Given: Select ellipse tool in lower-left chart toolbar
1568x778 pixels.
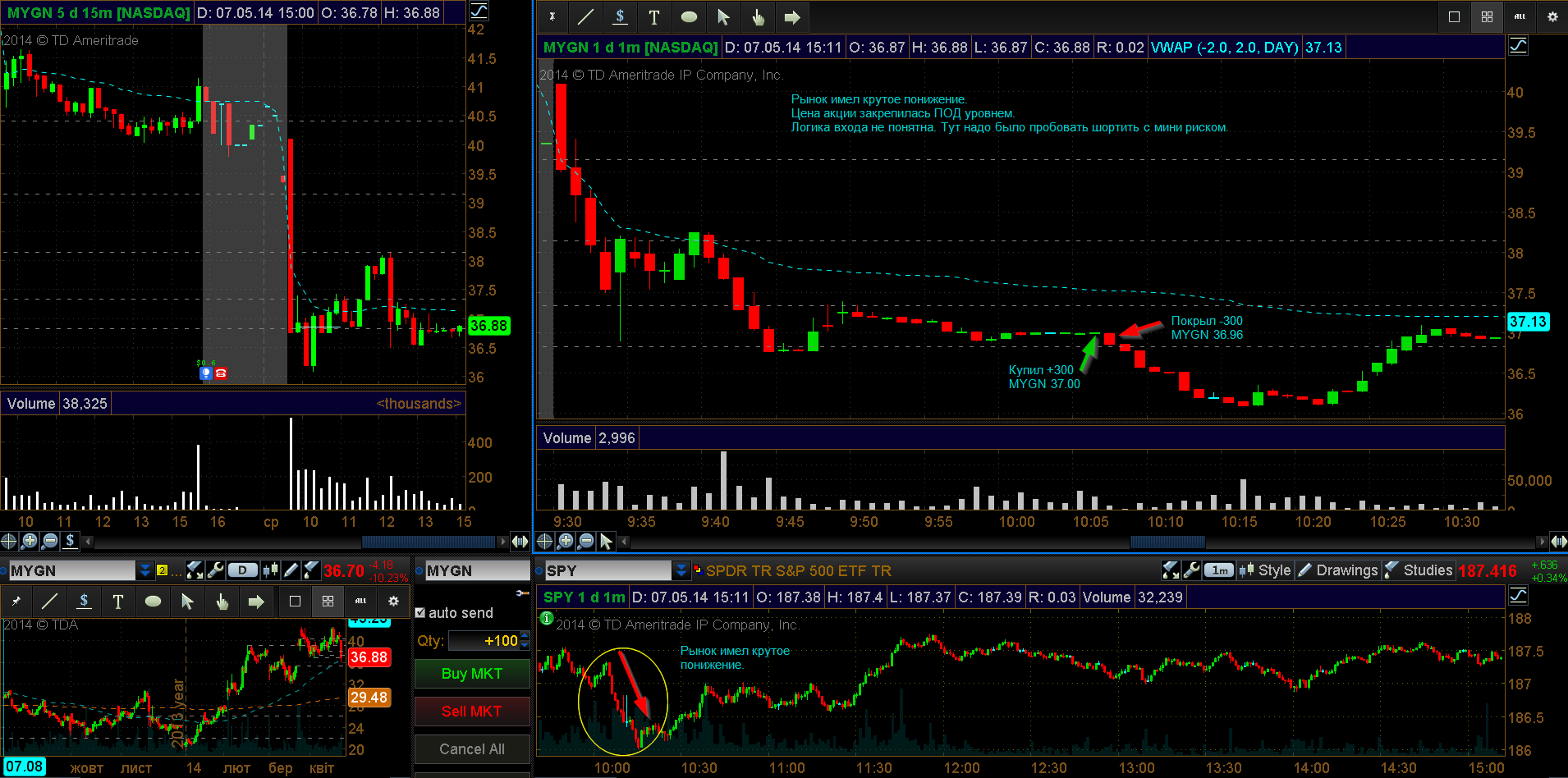Looking at the screenshot, I should coord(153,602).
